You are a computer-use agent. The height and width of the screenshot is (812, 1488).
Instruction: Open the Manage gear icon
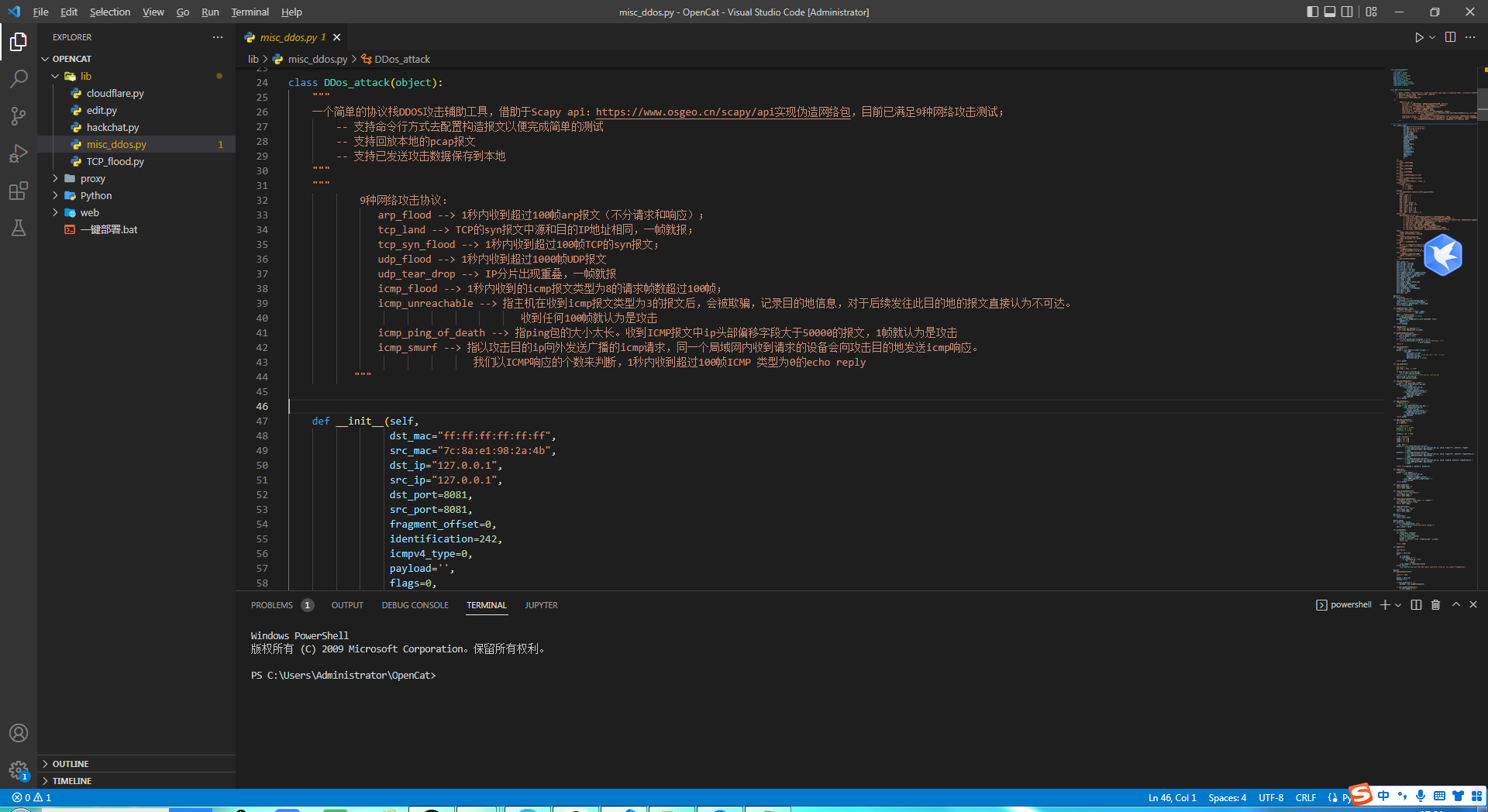19,770
